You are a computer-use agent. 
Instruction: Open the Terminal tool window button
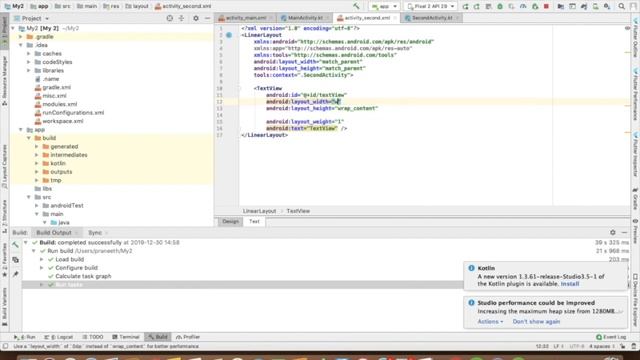click(x=126, y=337)
